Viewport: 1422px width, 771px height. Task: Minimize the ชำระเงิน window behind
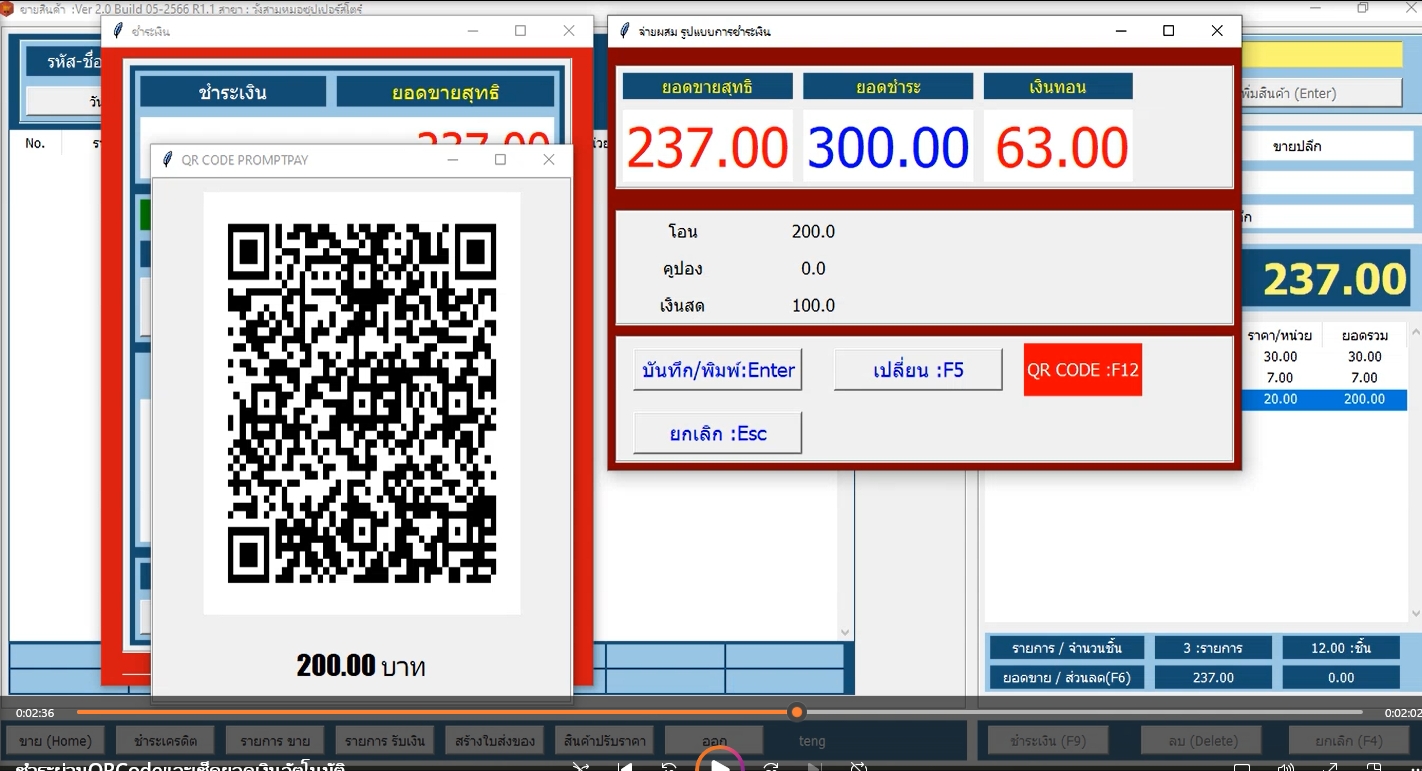(473, 31)
